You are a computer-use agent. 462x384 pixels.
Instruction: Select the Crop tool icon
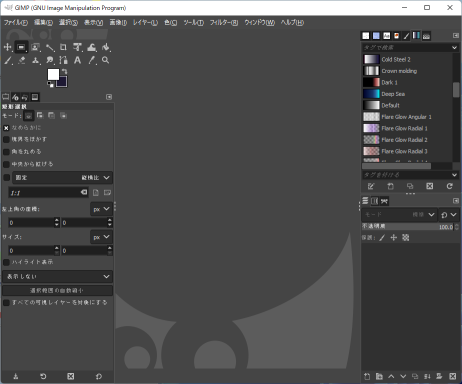pyautogui.click(x=63, y=47)
